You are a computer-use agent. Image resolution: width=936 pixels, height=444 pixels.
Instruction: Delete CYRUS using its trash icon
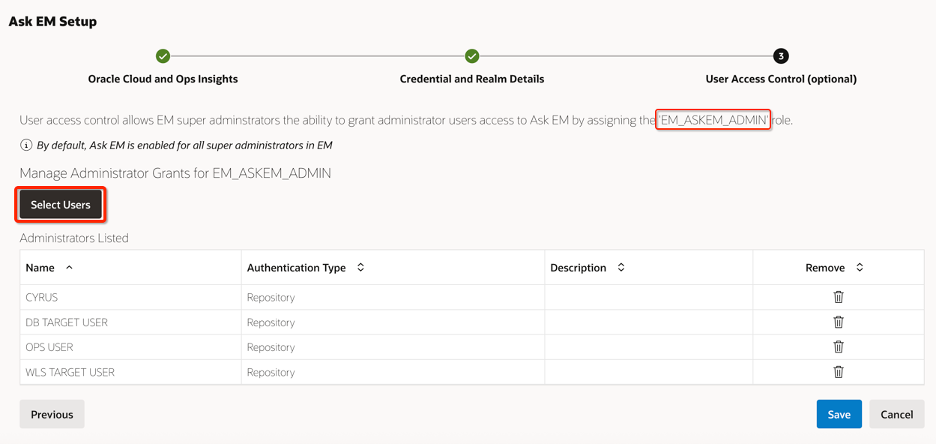click(838, 297)
